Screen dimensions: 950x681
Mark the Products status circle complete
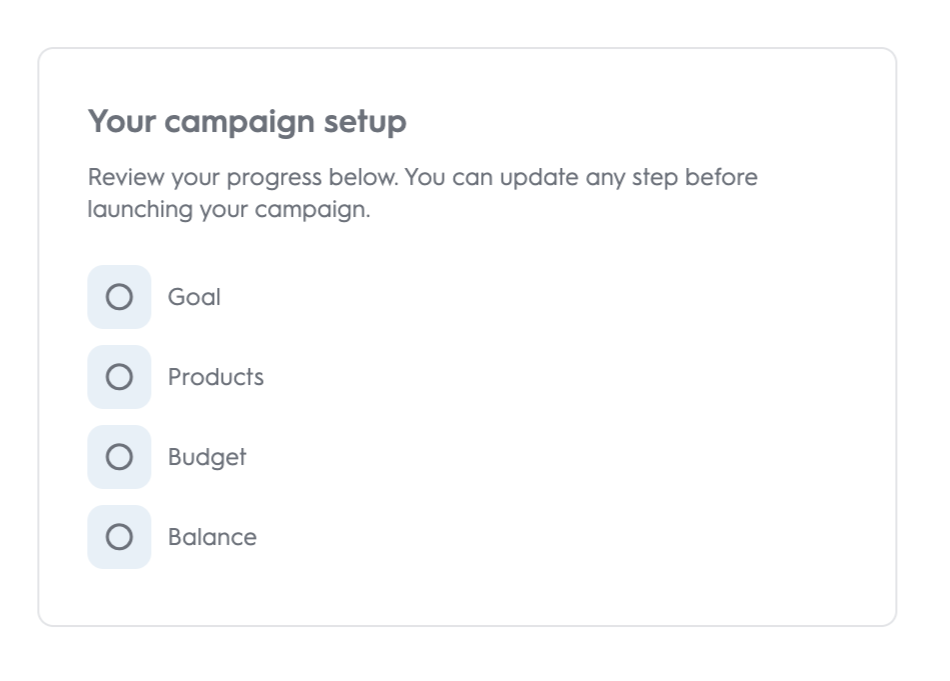pos(119,377)
